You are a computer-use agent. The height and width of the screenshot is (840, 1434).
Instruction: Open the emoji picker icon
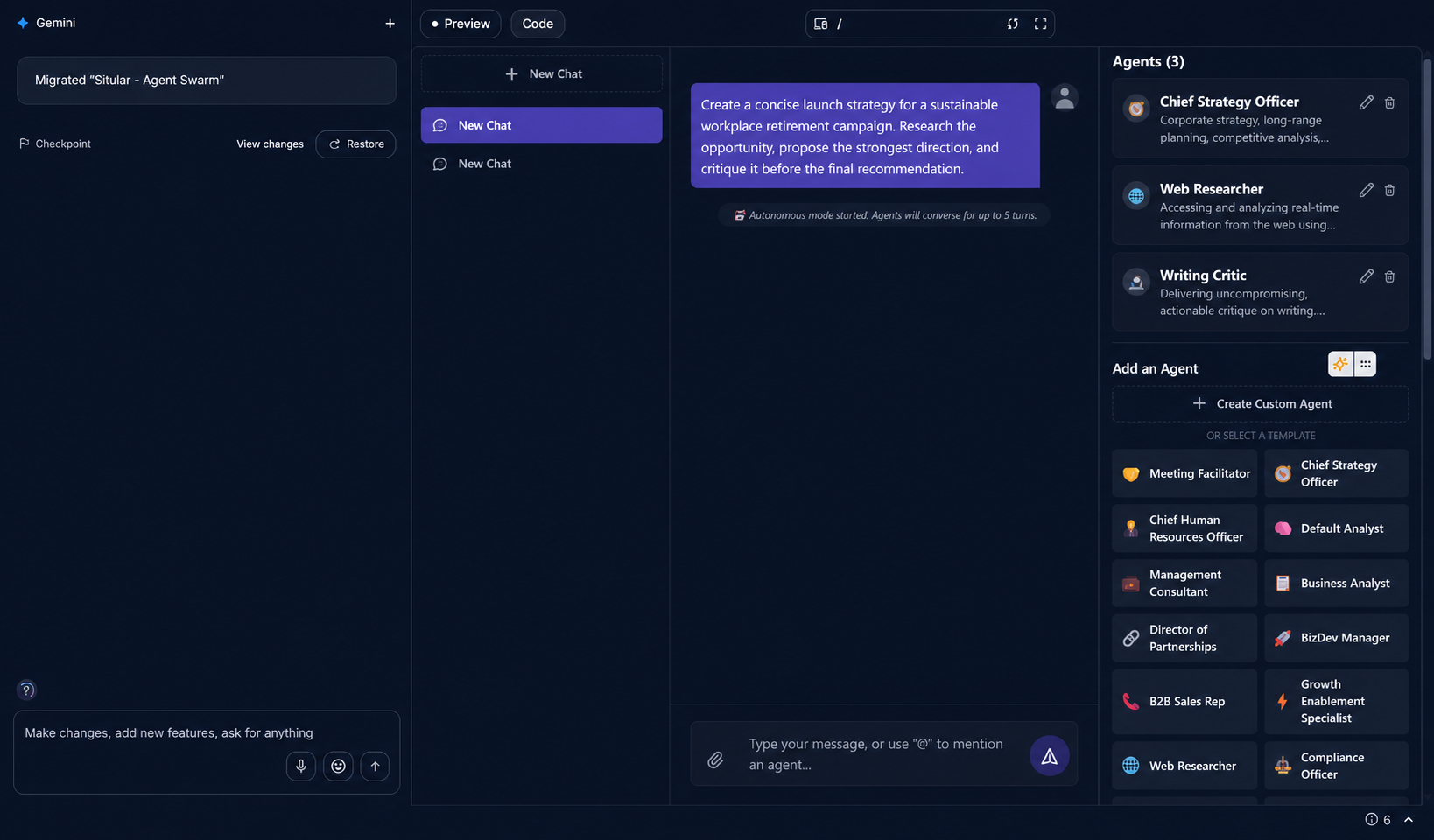pos(338,766)
